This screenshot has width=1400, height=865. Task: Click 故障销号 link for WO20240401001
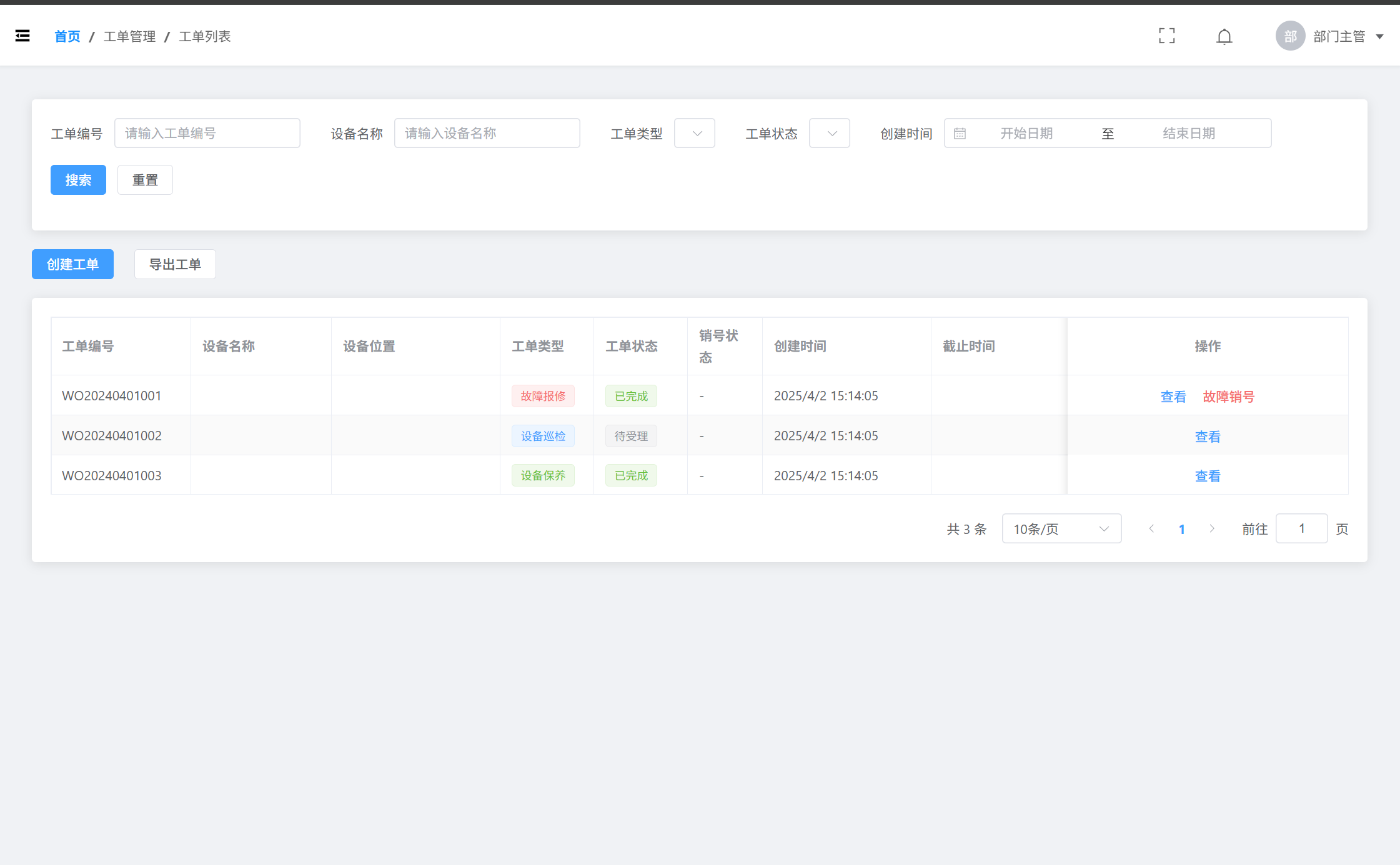tap(1228, 396)
